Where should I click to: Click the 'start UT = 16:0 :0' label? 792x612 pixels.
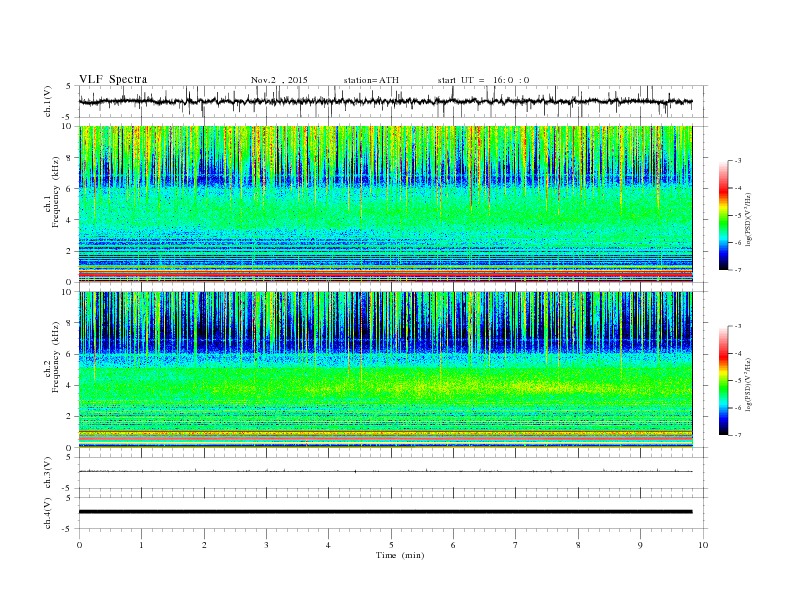(483, 80)
